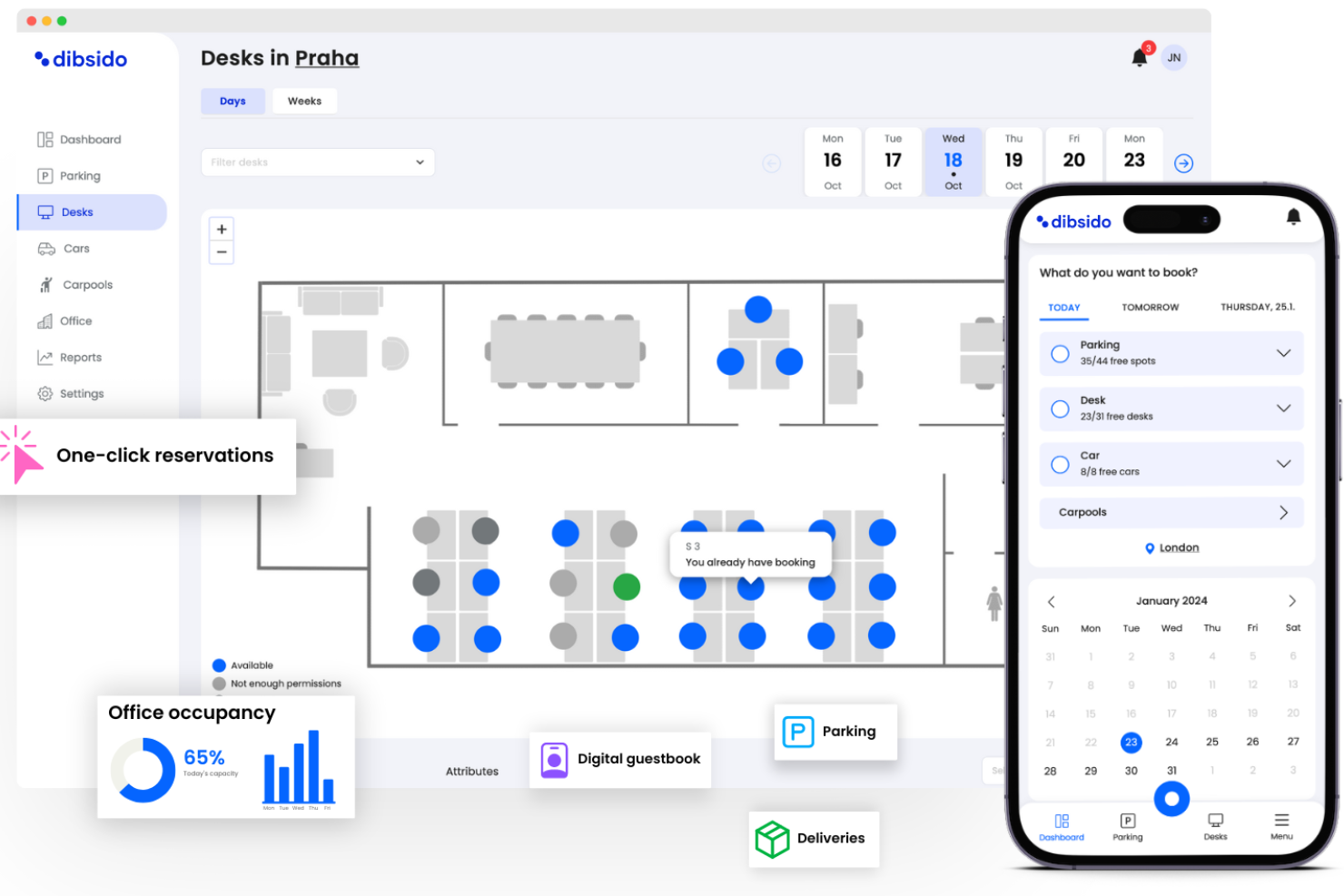
Task: Expand the Parking free spots chevron
Action: tap(1283, 353)
